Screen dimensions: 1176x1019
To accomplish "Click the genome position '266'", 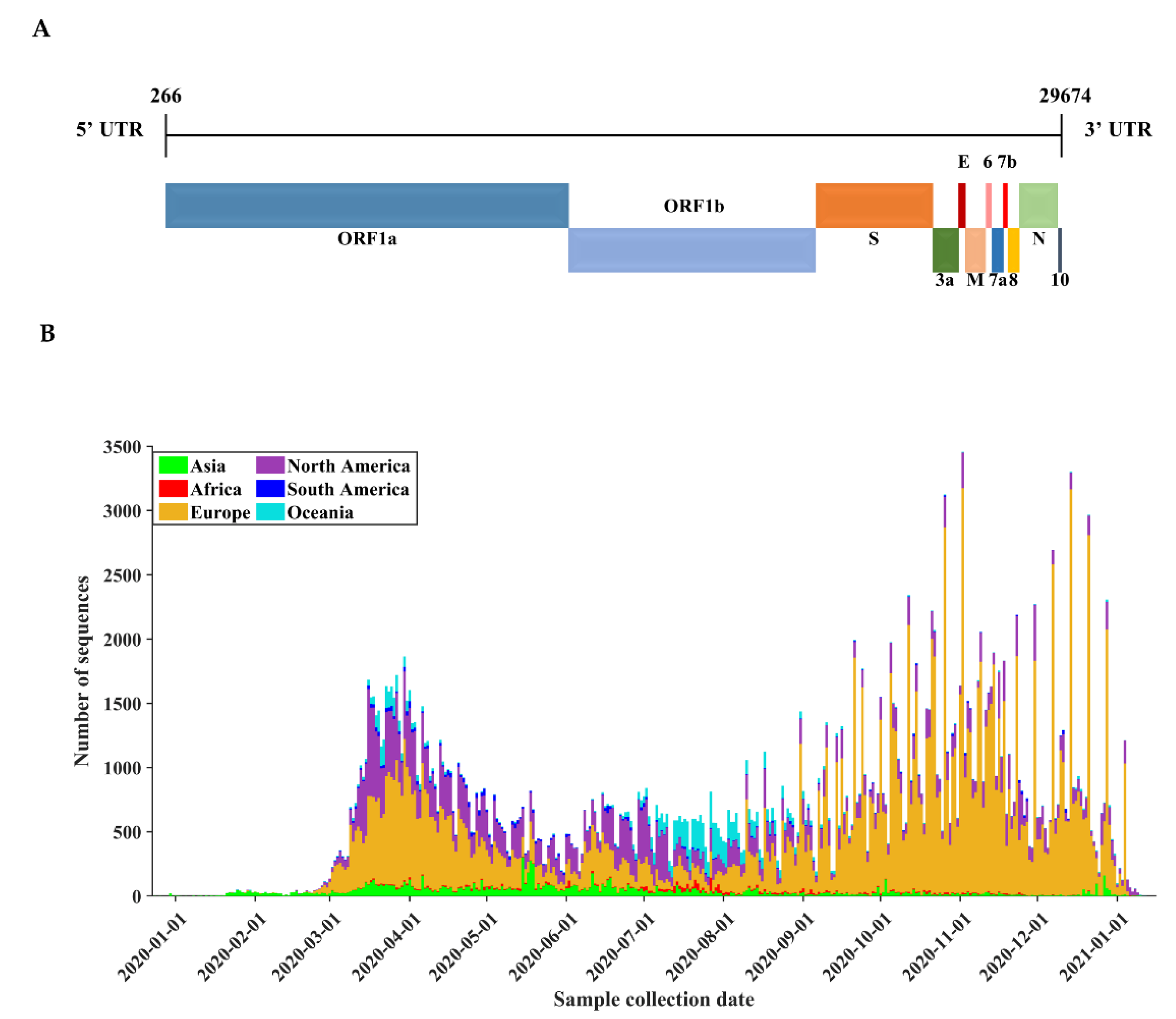I will 166,95.
